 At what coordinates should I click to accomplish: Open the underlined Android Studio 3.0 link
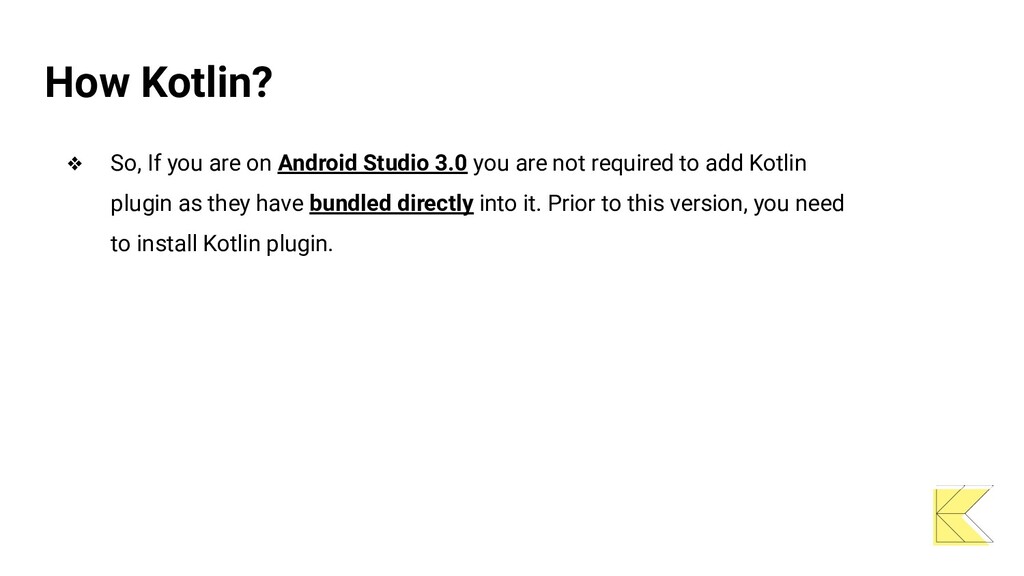(372, 163)
